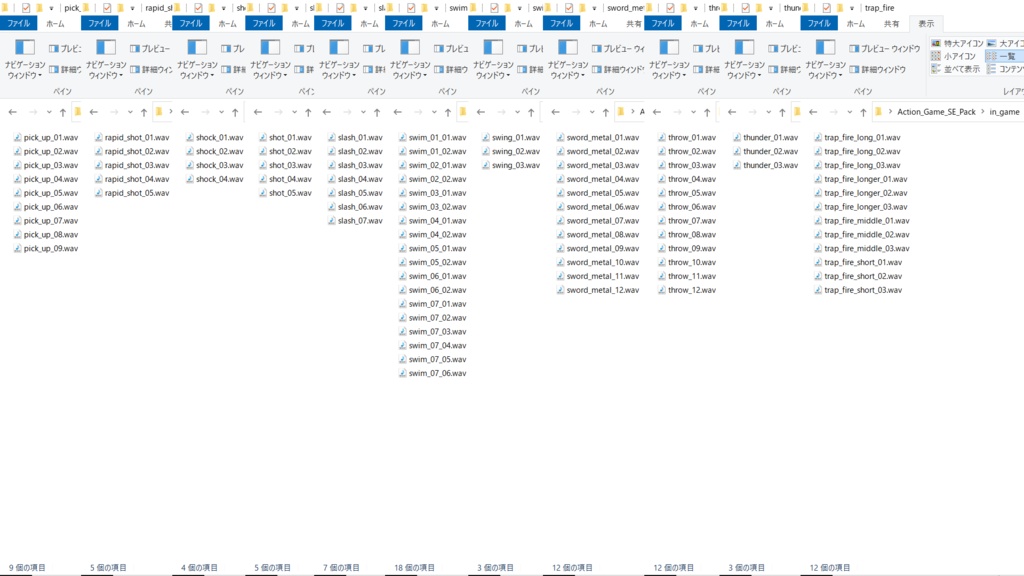Open quick access dropdown in rapid_shot title bar
1024x576 pixels.
(132, 8)
